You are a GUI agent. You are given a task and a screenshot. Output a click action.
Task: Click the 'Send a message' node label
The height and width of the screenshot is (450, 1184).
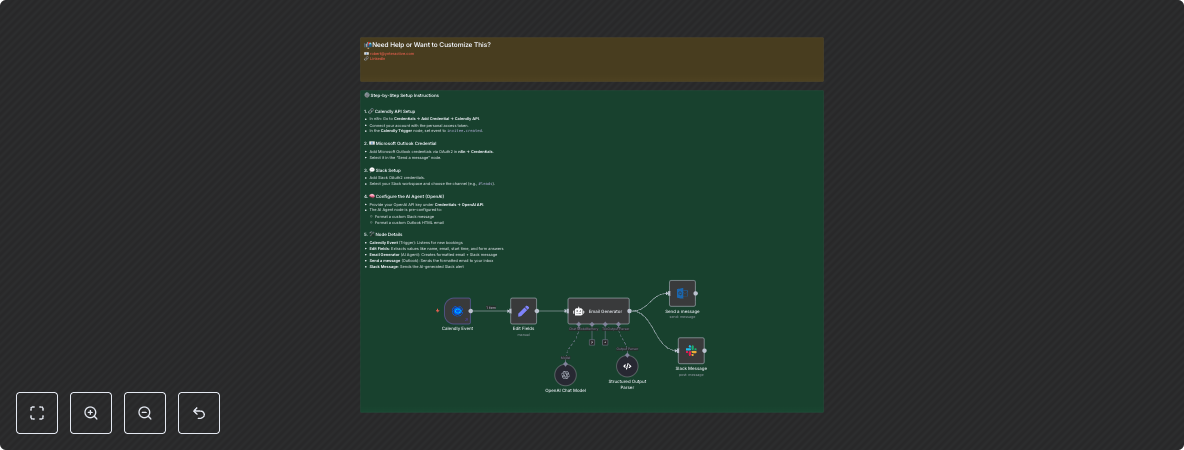682,311
